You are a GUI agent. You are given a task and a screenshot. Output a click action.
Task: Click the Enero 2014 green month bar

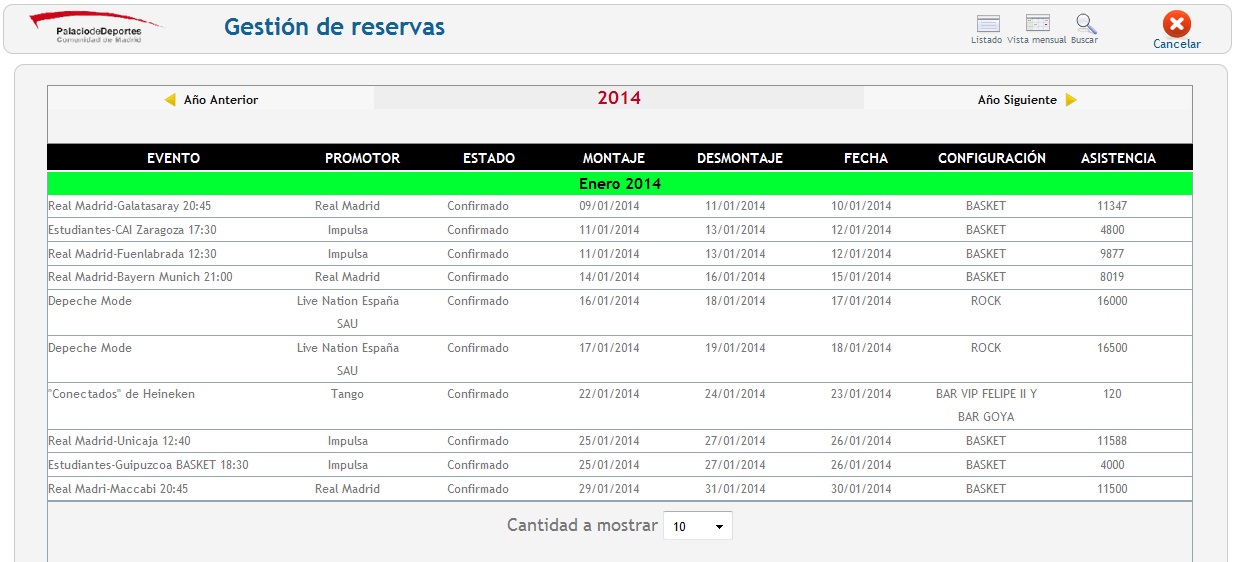(x=620, y=184)
